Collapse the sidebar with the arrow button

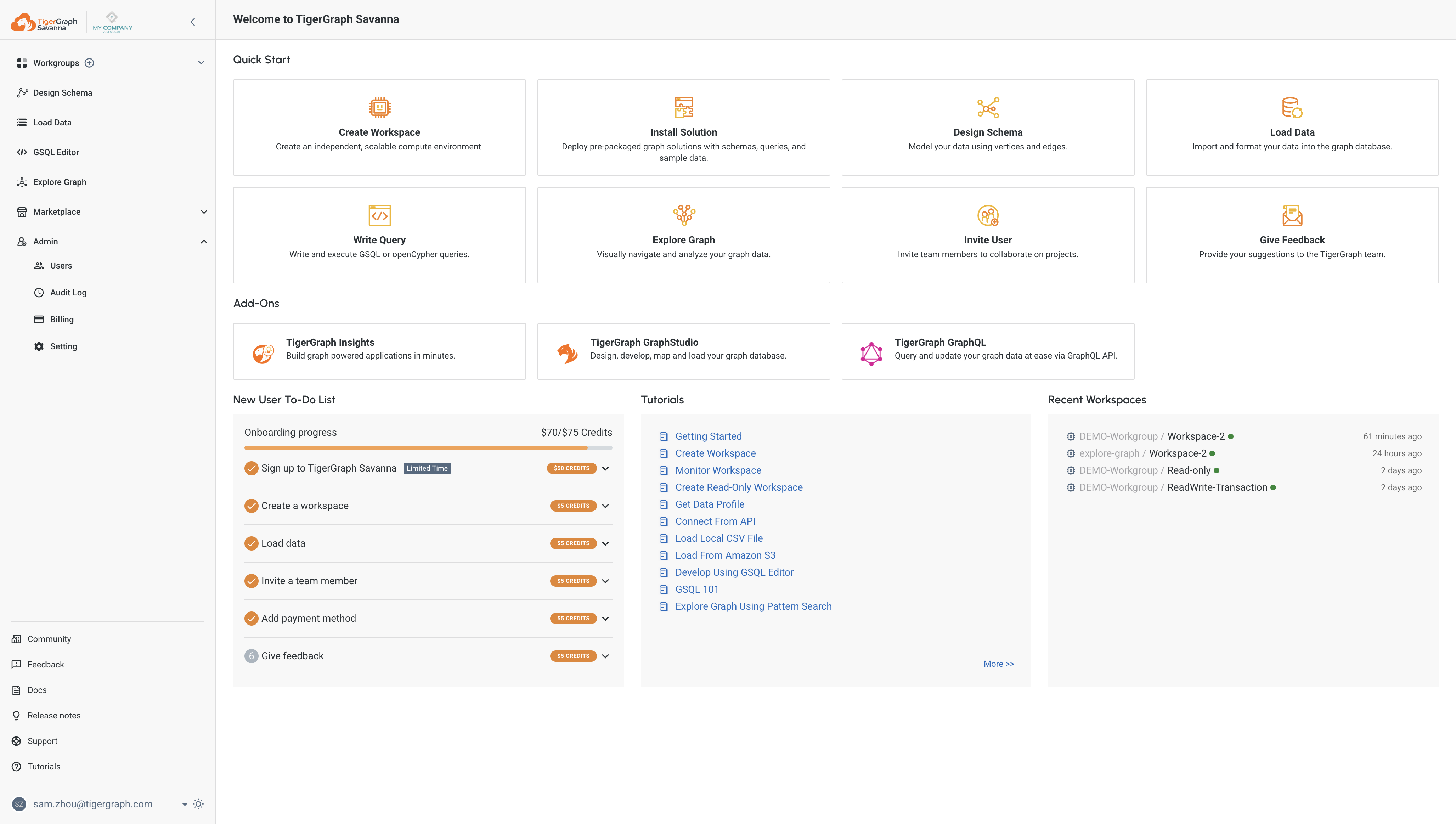(192, 22)
